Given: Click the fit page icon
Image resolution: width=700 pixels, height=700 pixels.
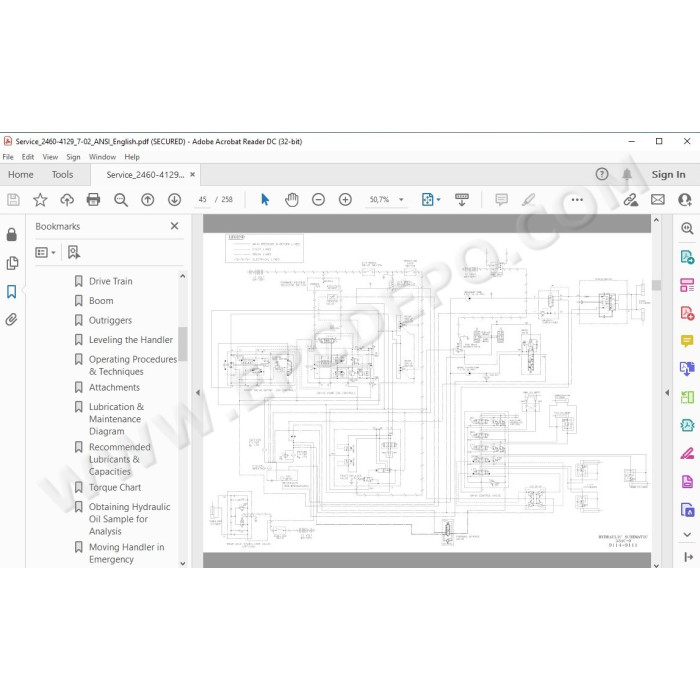Looking at the screenshot, I should pos(427,200).
